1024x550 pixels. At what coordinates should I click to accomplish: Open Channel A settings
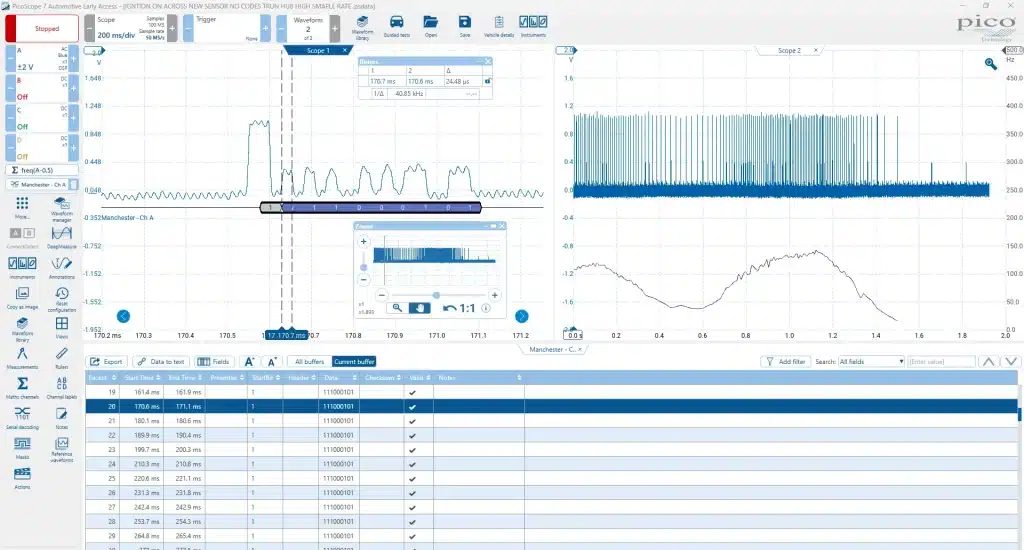42,59
